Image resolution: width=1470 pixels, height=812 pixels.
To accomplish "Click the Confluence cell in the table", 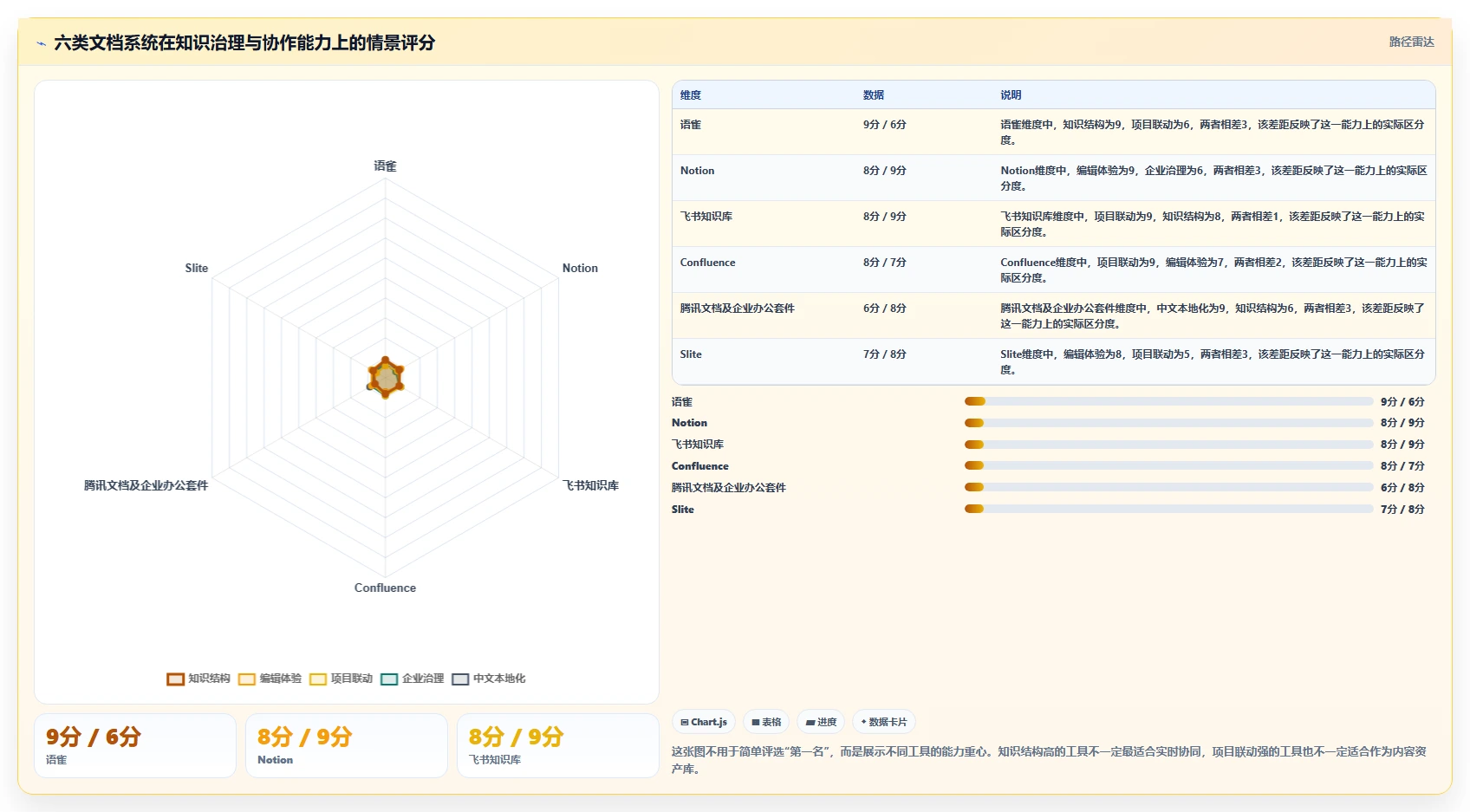I will pos(708,263).
